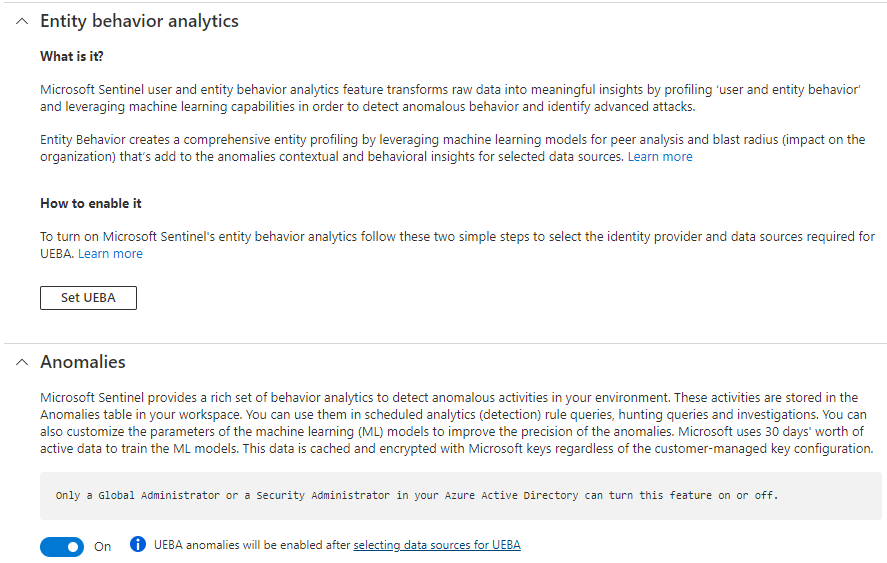
Task: Turn off the Anomalies toggle switch
Action: pos(63,546)
